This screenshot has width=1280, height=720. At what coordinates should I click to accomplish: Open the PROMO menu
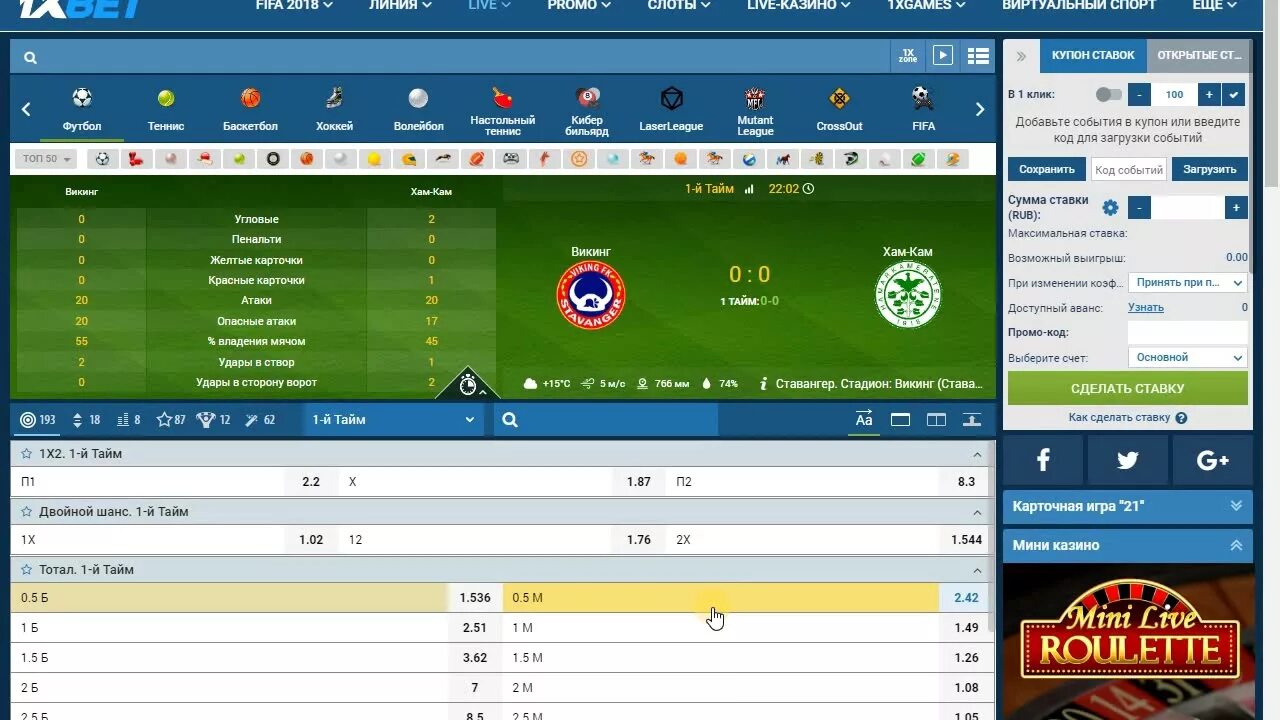[579, 5]
